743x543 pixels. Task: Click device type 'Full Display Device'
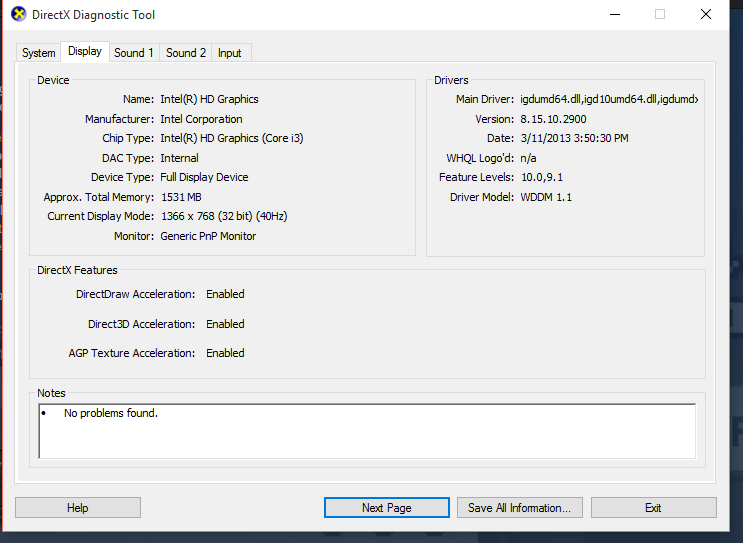204,177
